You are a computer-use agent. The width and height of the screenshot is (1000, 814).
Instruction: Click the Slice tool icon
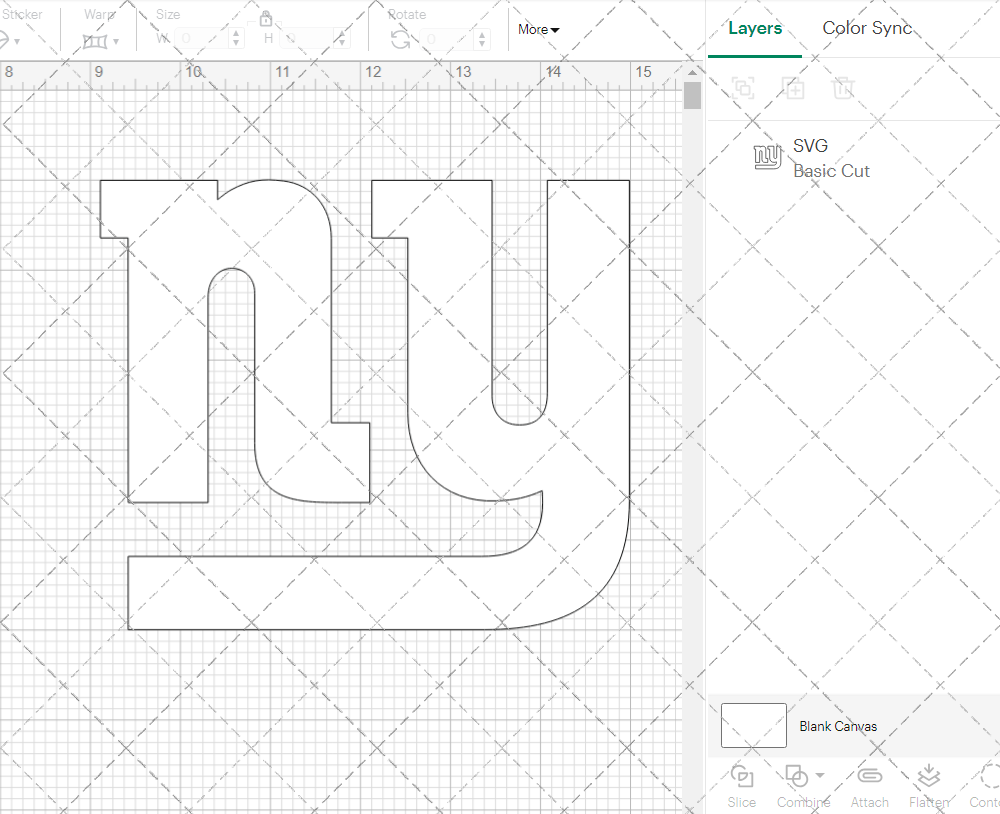pos(742,777)
